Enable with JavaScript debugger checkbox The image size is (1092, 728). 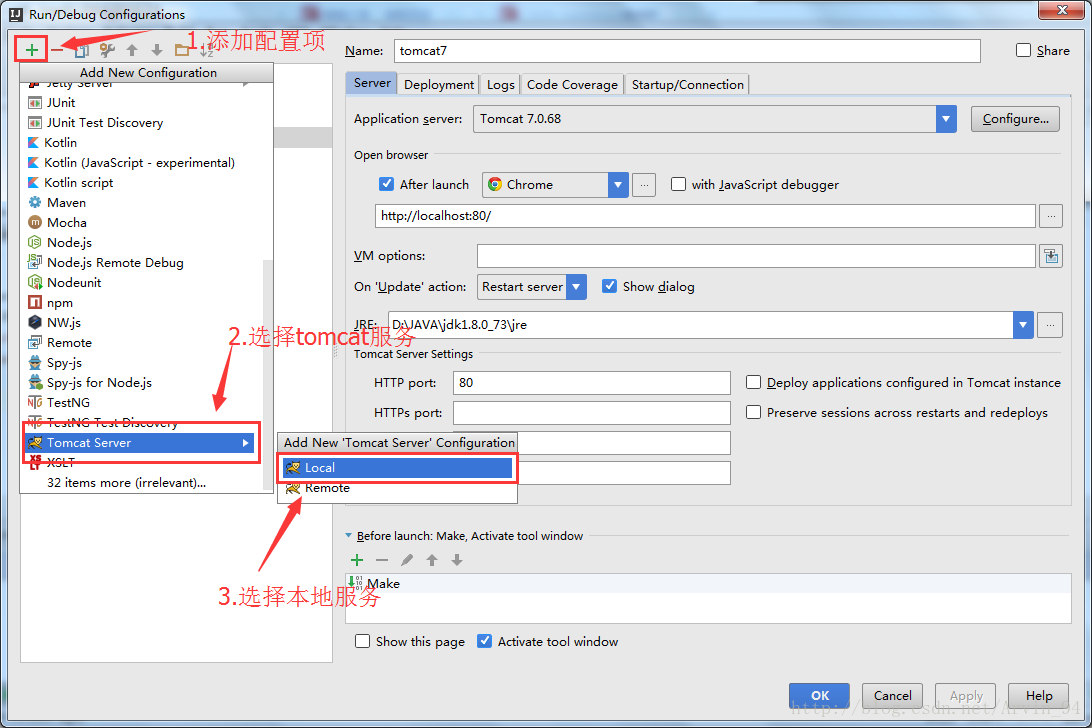678,184
